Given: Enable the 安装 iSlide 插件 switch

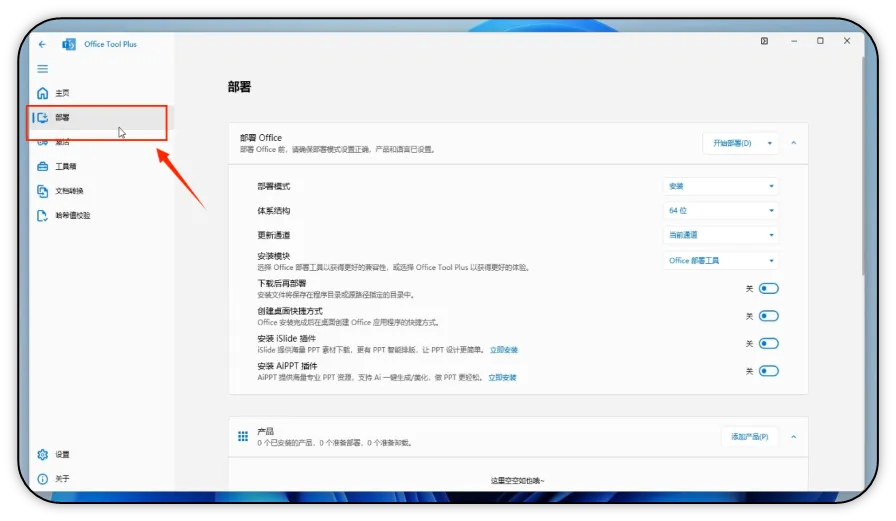Looking at the screenshot, I should pos(769,343).
